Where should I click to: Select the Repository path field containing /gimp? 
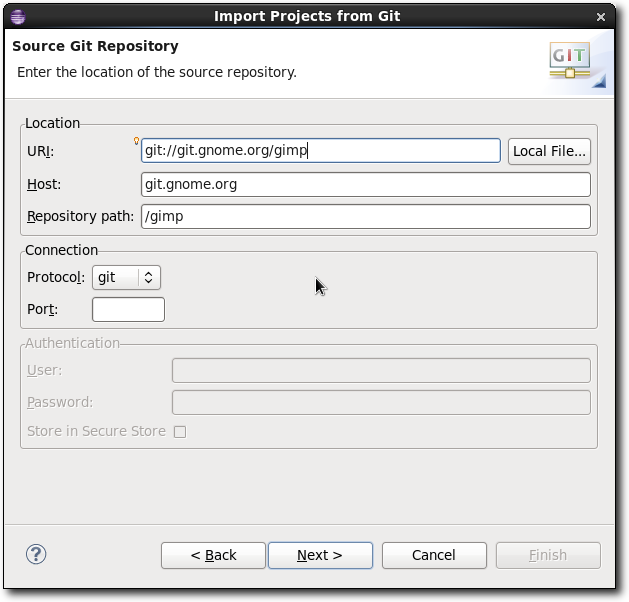[x=365, y=216]
